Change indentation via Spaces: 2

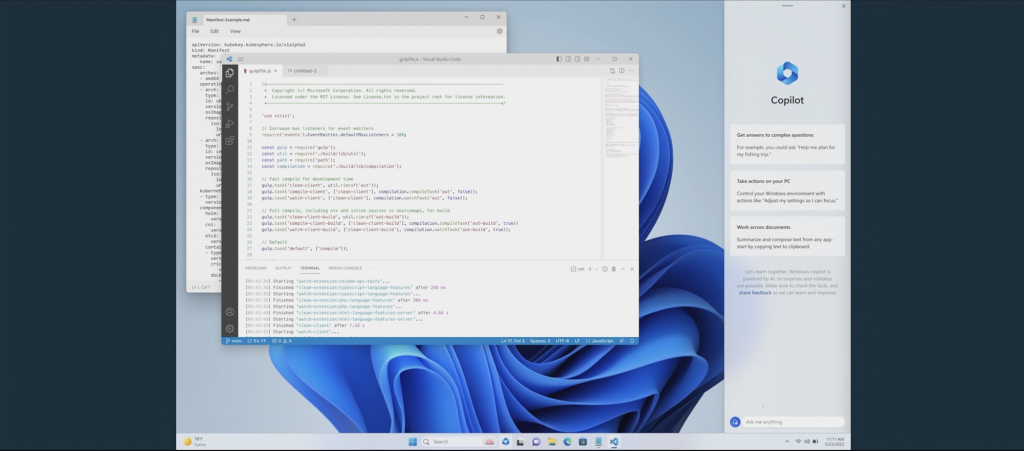coord(540,341)
